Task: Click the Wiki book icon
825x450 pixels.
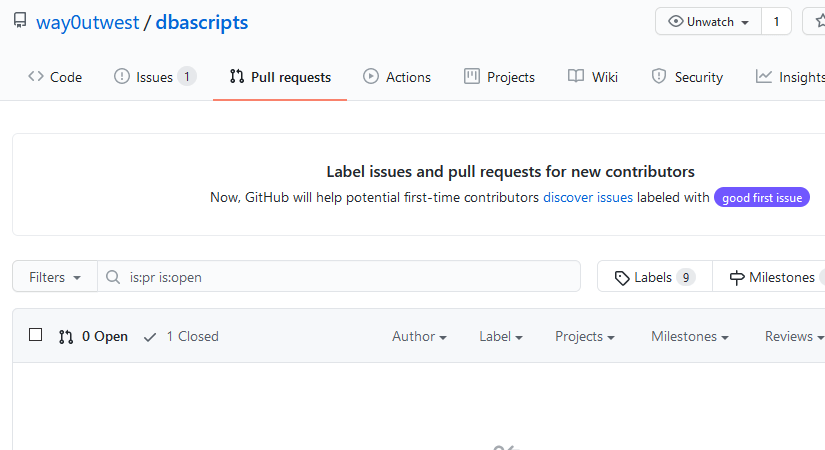Action: [x=576, y=77]
